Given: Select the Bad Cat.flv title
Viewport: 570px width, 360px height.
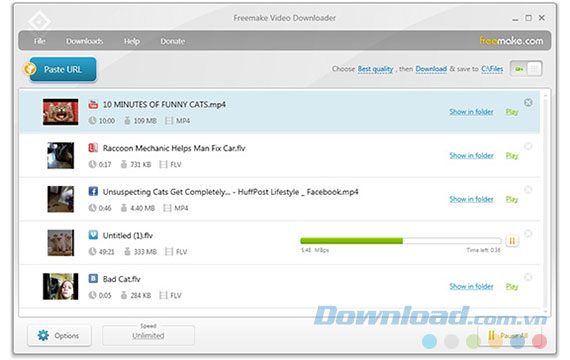Looking at the screenshot, I should [121, 279].
